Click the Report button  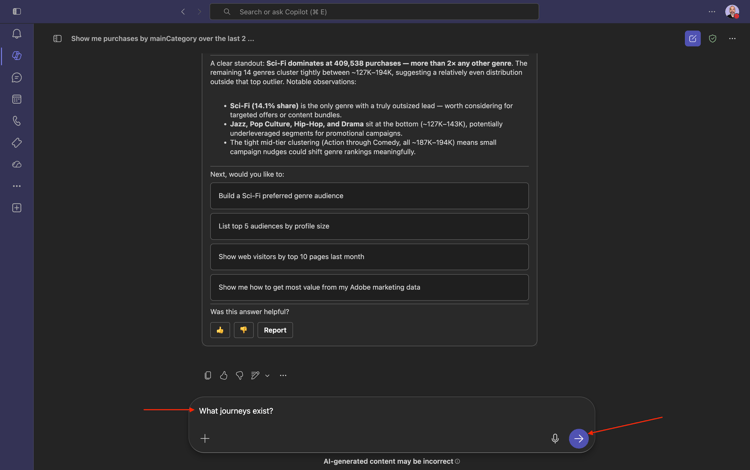point(275,330)
